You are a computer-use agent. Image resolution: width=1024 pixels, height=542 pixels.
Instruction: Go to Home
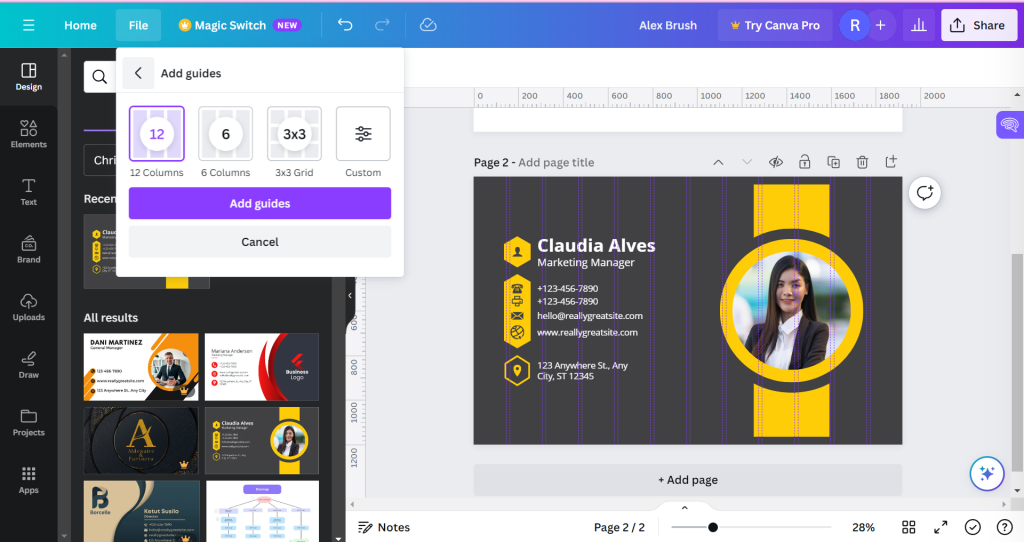click(x=80, y=25)
